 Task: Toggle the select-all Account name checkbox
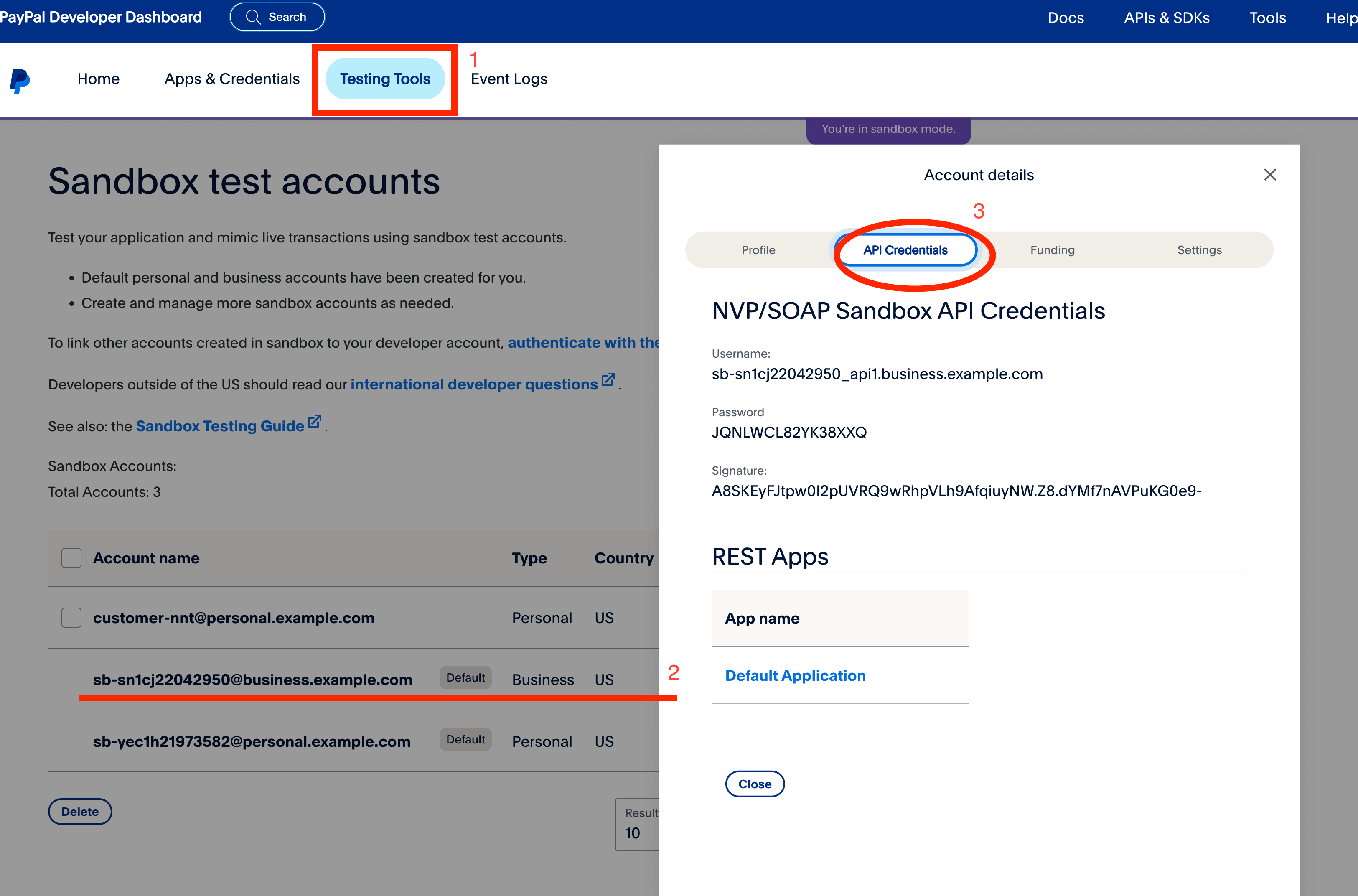coord(71,558)
